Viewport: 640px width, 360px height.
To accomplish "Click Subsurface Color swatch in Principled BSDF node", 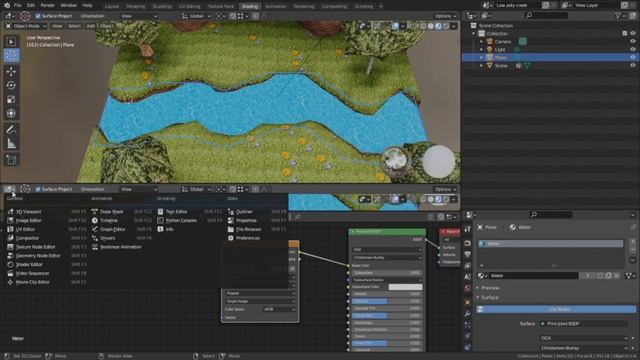I will 405,287.
